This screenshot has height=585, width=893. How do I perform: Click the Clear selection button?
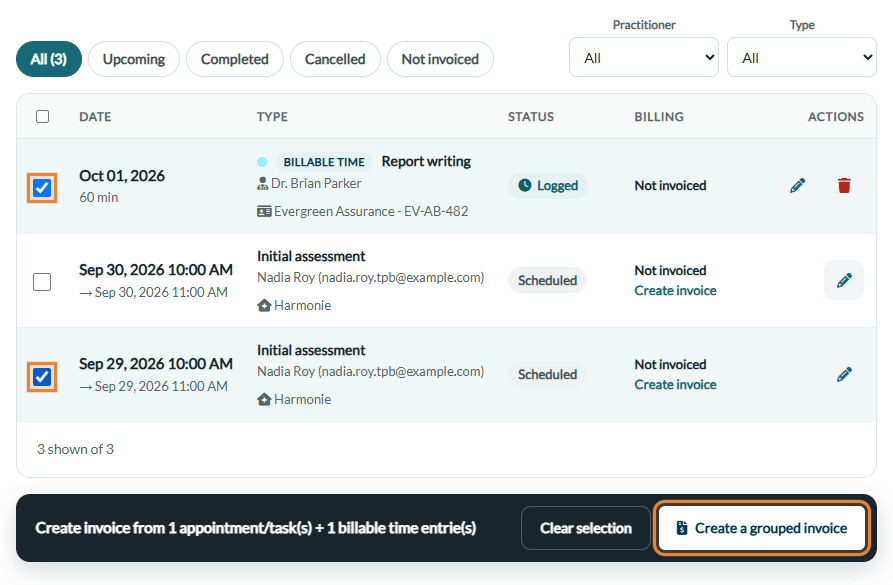(585, 528)
